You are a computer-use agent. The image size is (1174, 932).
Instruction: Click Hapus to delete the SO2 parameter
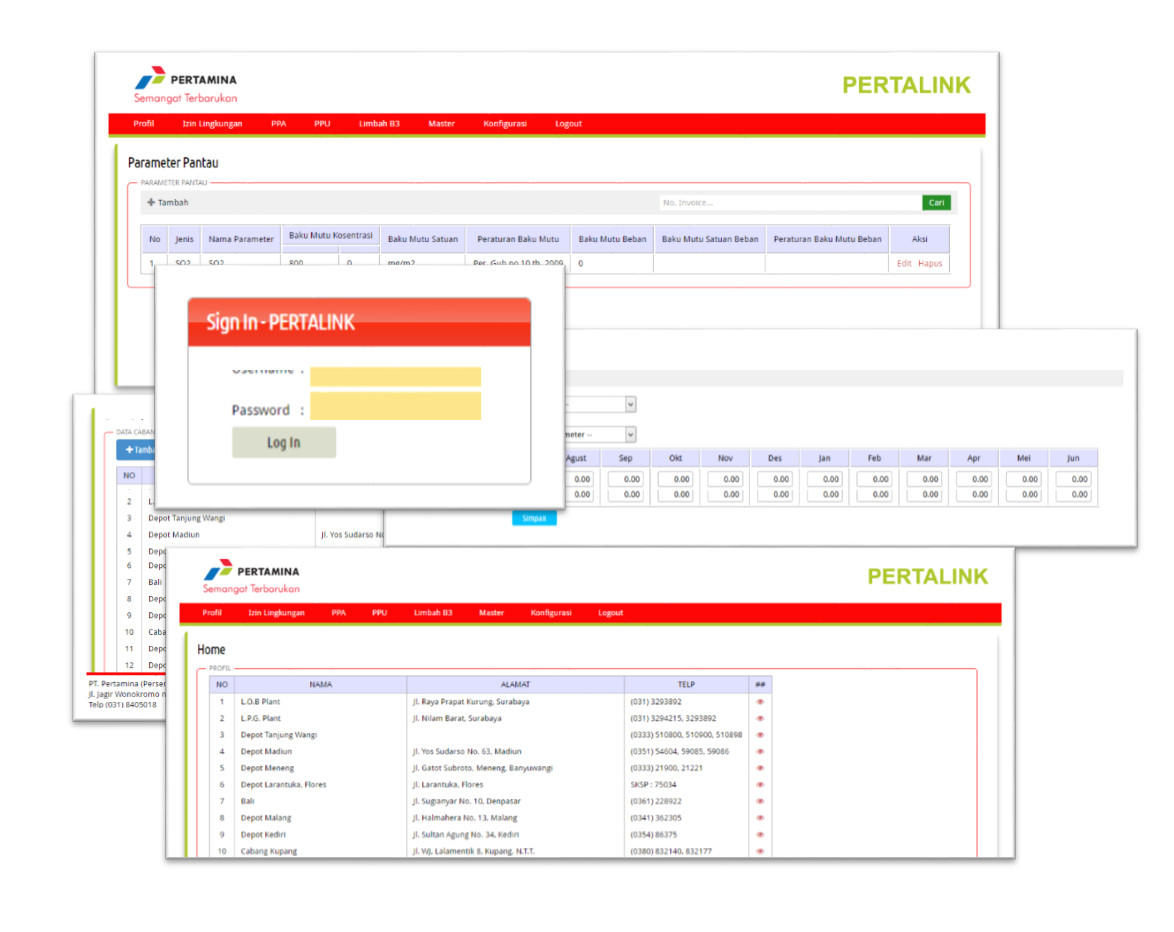click(930, 264)
